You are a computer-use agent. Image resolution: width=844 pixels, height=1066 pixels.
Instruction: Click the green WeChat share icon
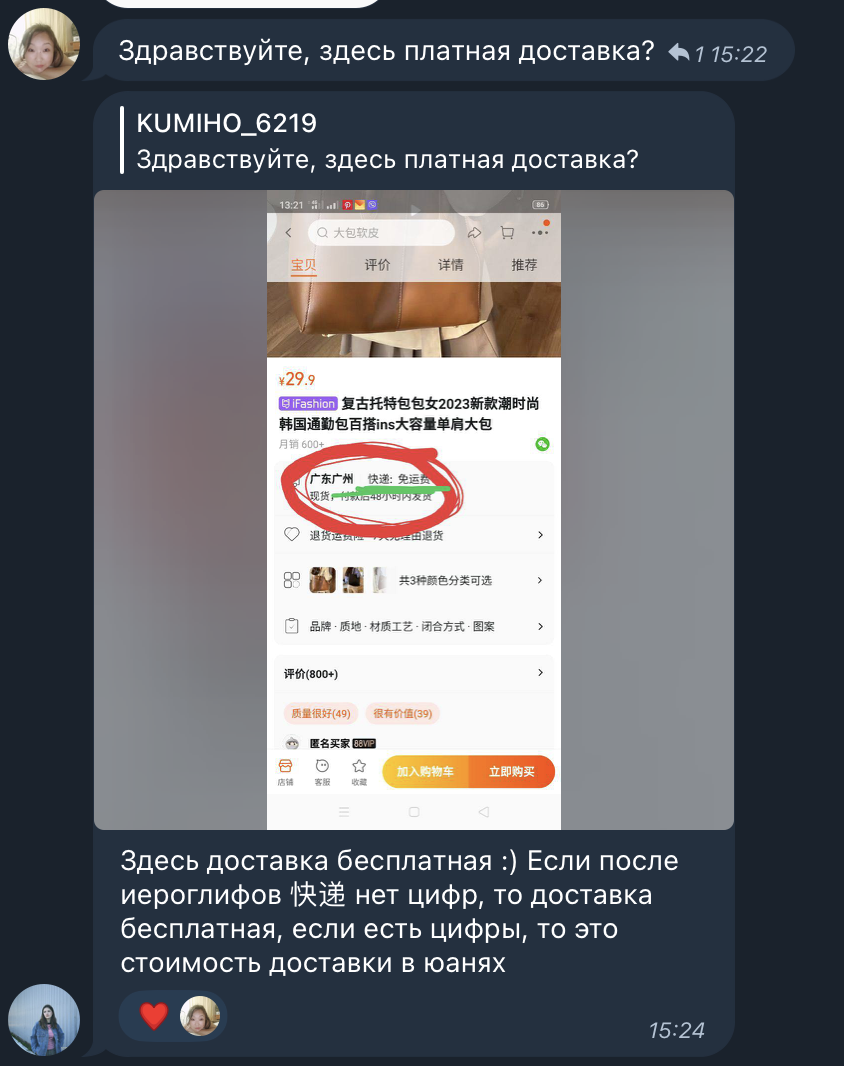coord(542,444)
